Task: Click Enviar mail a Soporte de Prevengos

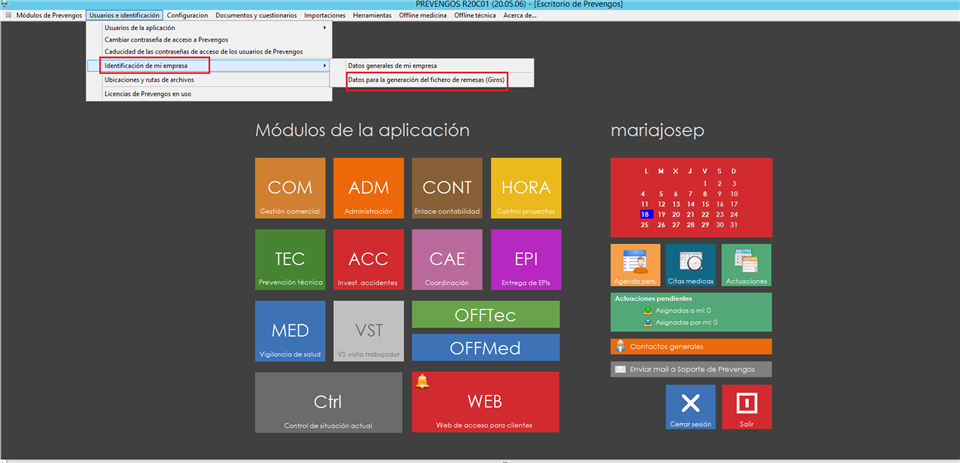Action: tap(691, 369)
